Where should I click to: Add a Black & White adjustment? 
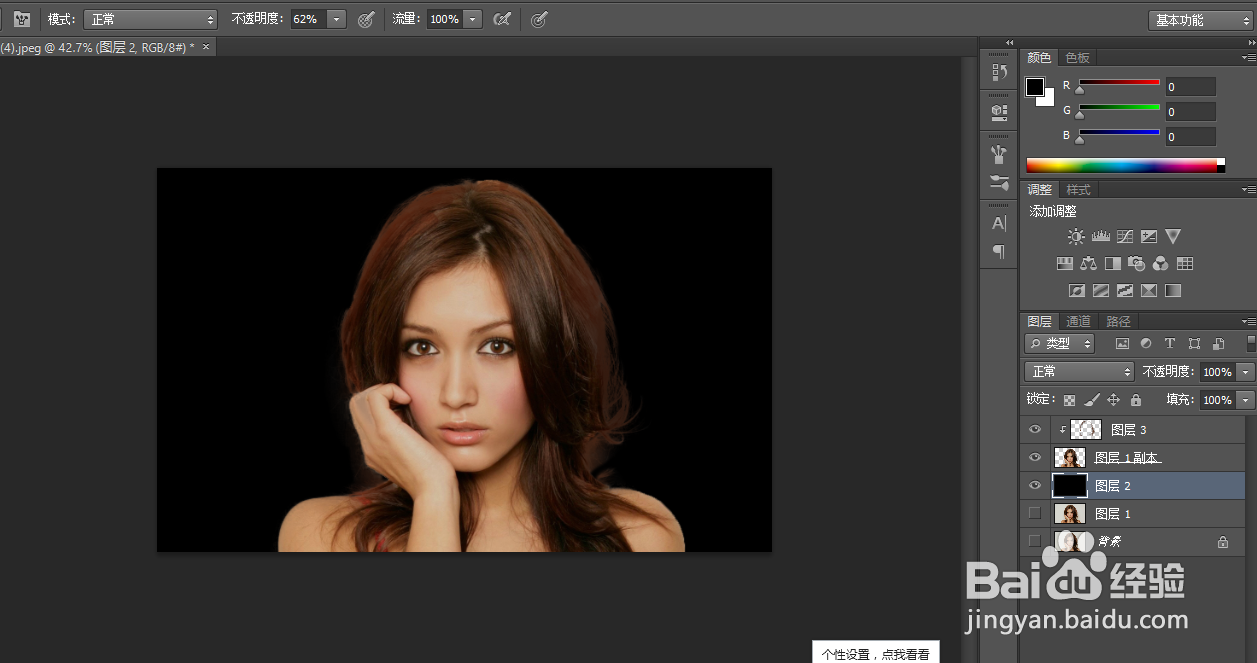[x=1113, y=264]
